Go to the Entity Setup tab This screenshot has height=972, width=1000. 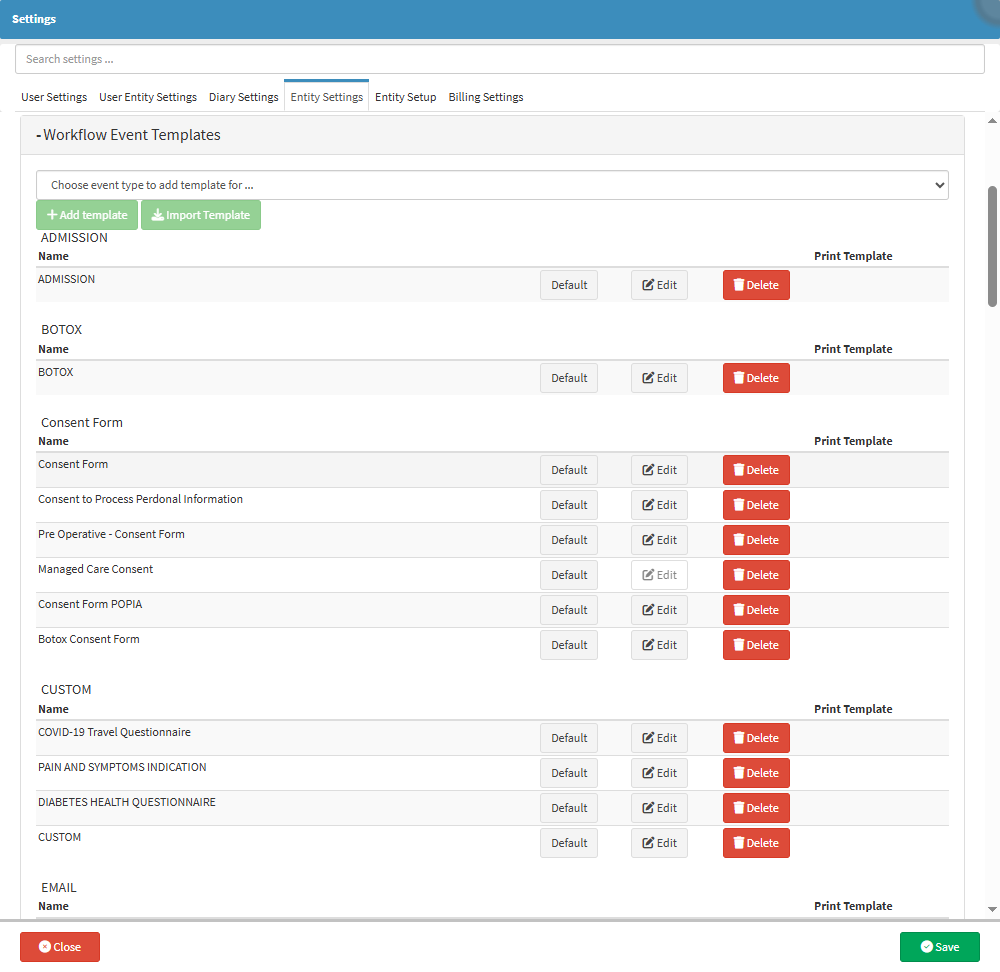(x=405, y=97)
